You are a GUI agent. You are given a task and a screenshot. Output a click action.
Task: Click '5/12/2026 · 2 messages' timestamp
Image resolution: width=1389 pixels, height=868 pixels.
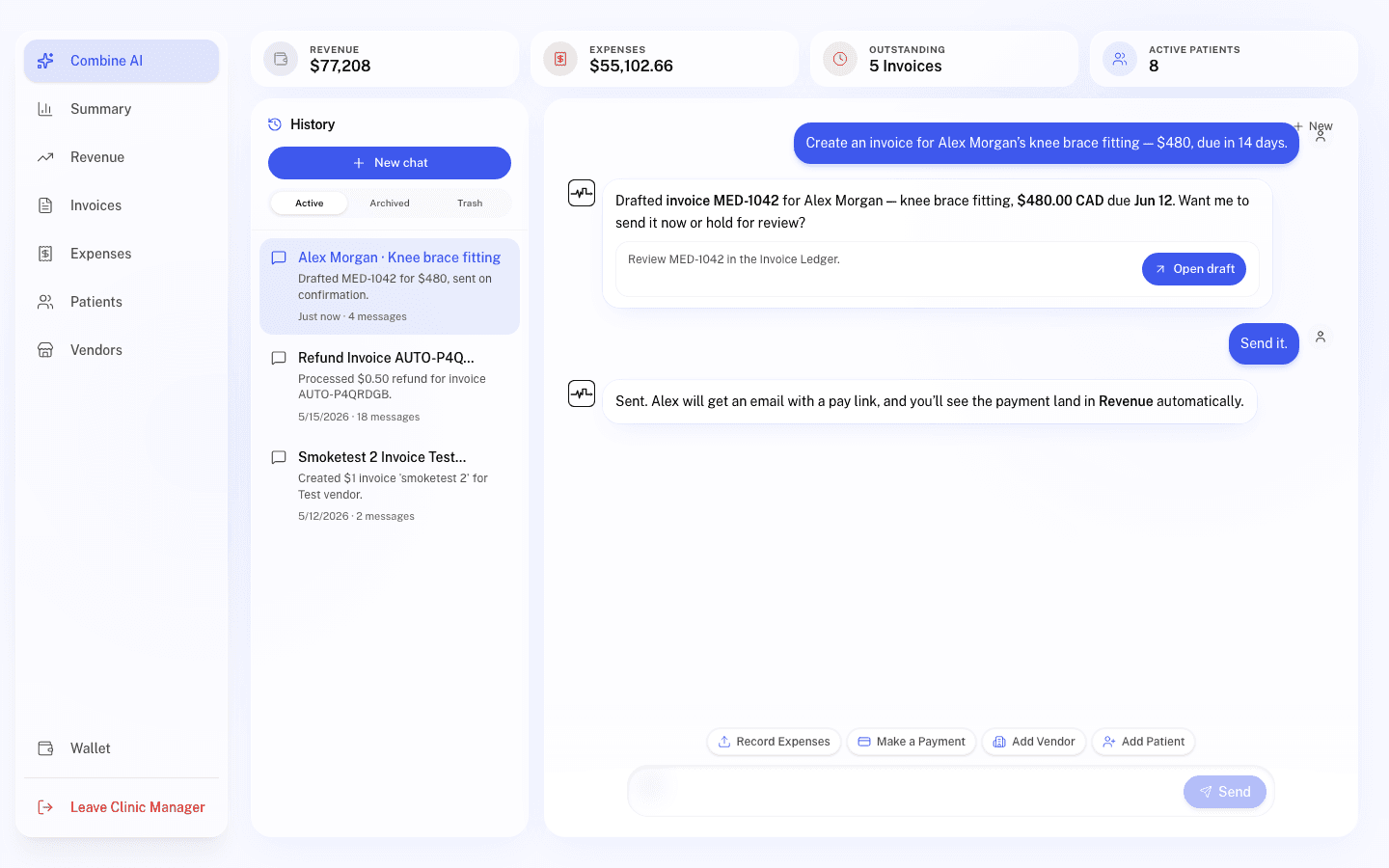click(356, 517)
